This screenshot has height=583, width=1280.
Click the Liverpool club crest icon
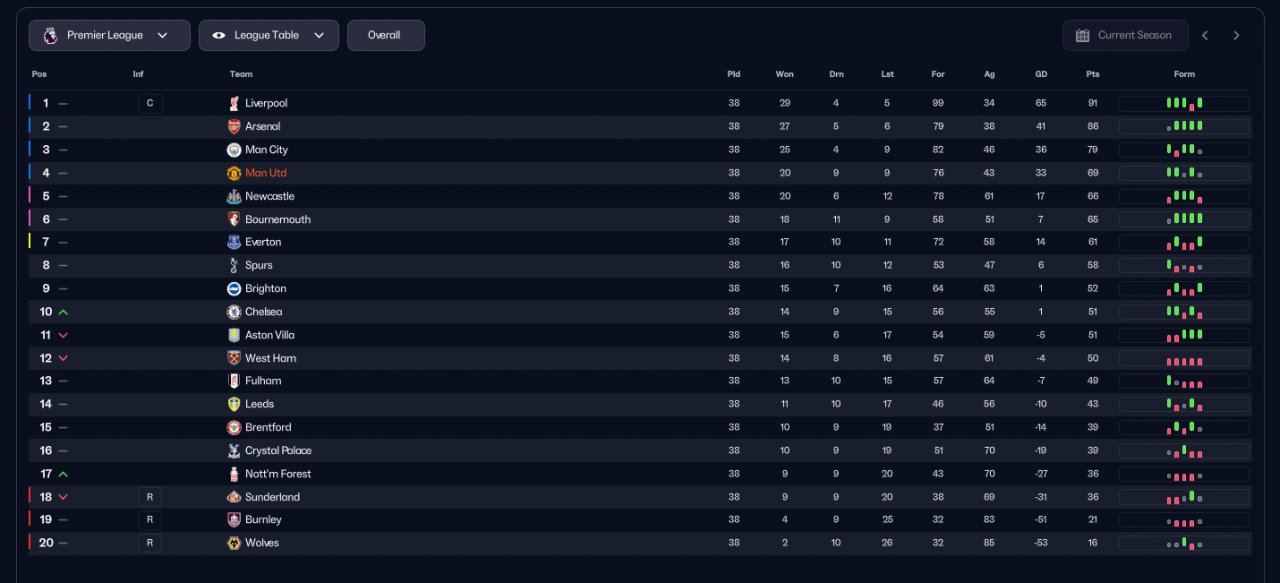pos(234,104)
